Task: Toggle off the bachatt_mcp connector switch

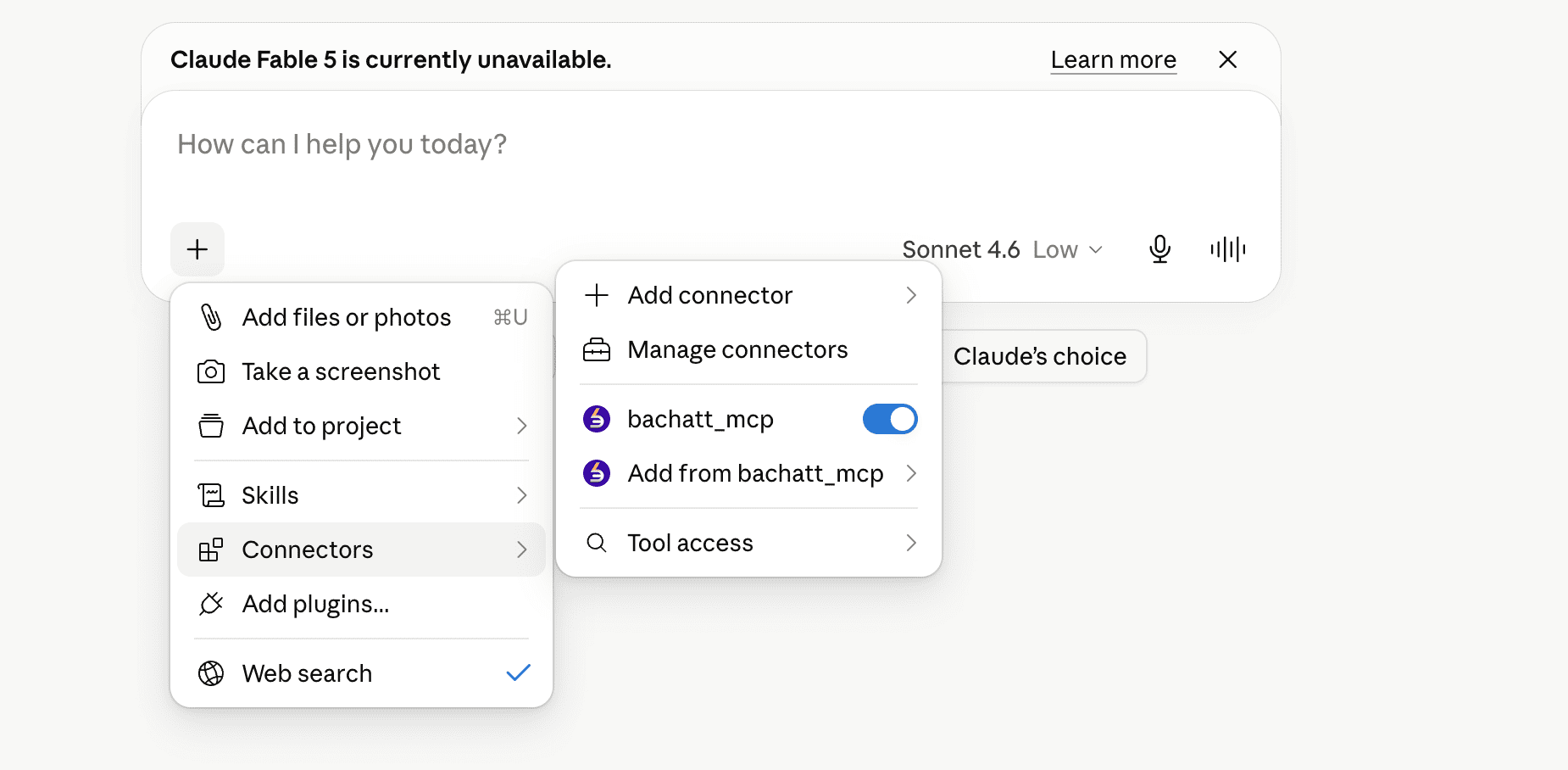Action: [x=890, y=419]
